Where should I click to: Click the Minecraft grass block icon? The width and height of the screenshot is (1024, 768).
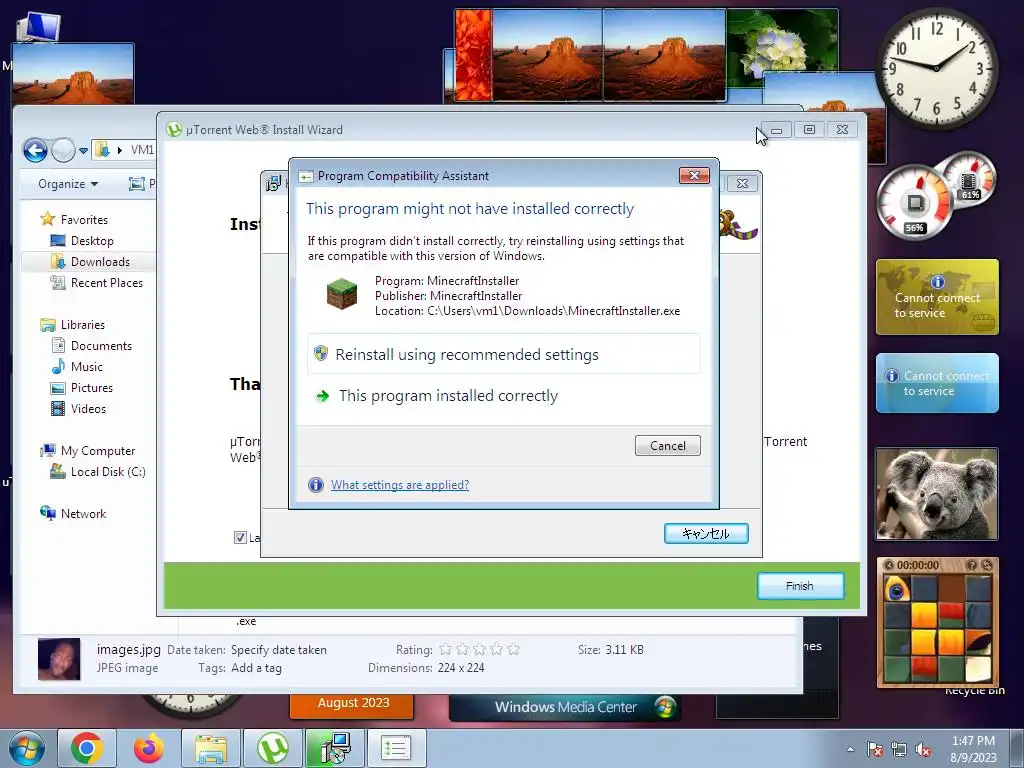342,294
